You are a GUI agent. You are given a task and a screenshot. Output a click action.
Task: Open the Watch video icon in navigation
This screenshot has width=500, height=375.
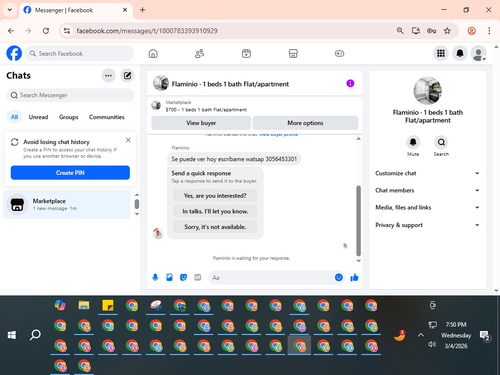coord(246,53)
